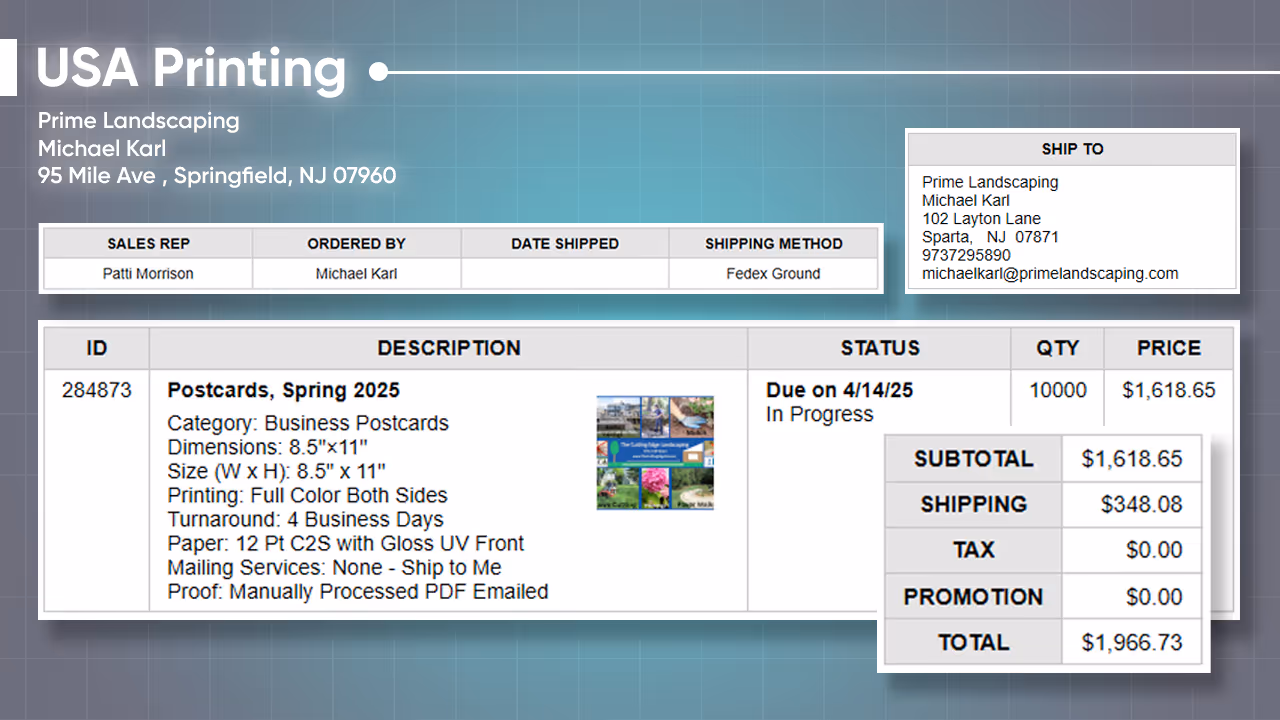Click the phone number 9737295890

(966, 255)
